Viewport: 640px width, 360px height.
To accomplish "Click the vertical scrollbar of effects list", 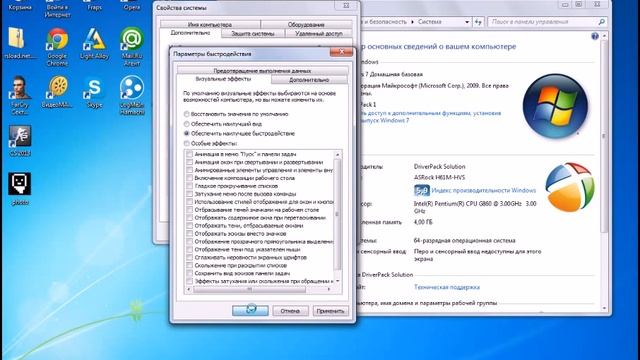I will (338, 214).
